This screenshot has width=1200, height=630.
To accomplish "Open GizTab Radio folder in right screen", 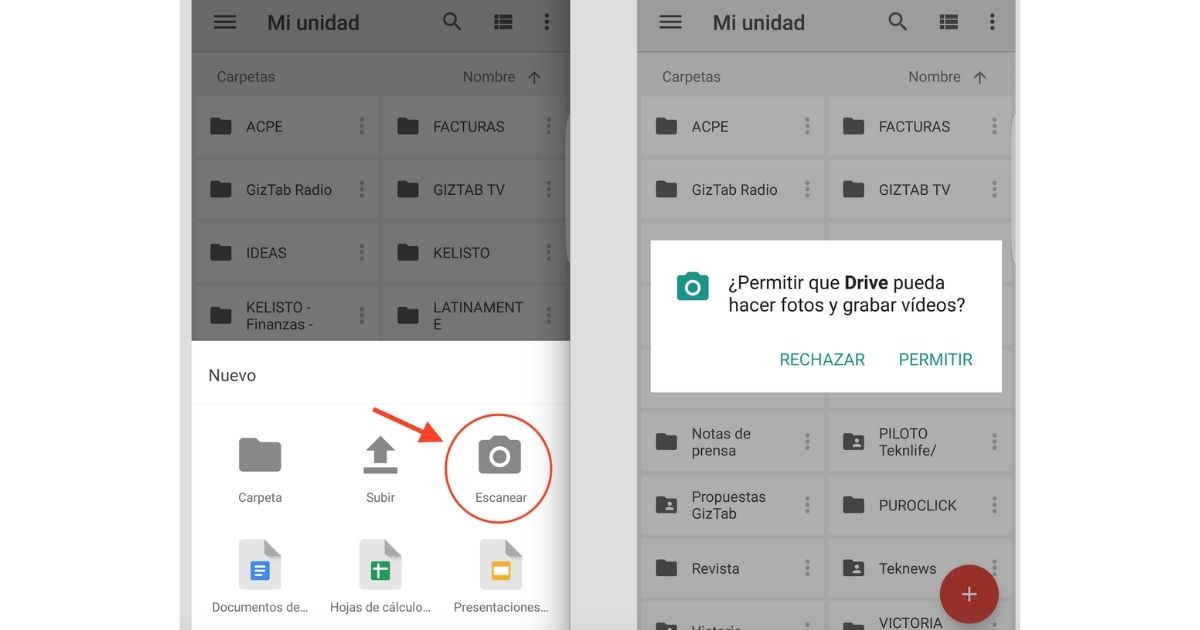I will tap(732, 189).
